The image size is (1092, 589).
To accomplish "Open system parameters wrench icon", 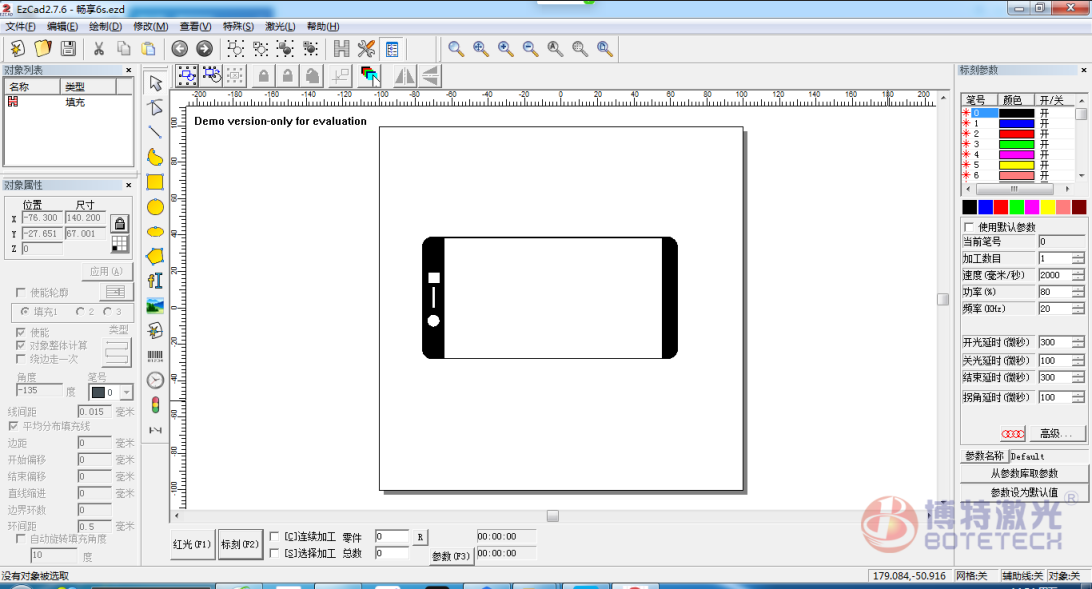I will click(366, 48).
